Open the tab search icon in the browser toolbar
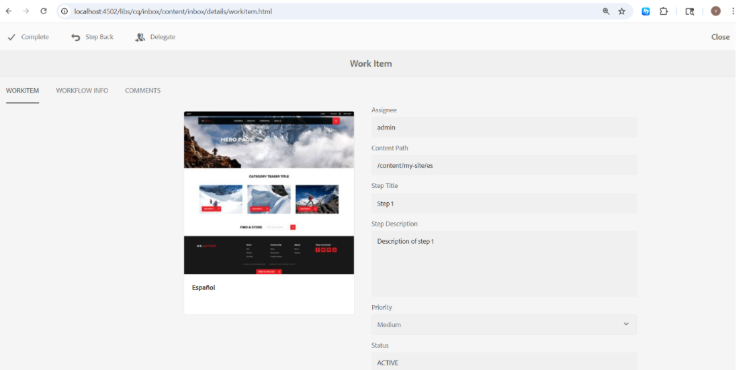 click(690, 11)
